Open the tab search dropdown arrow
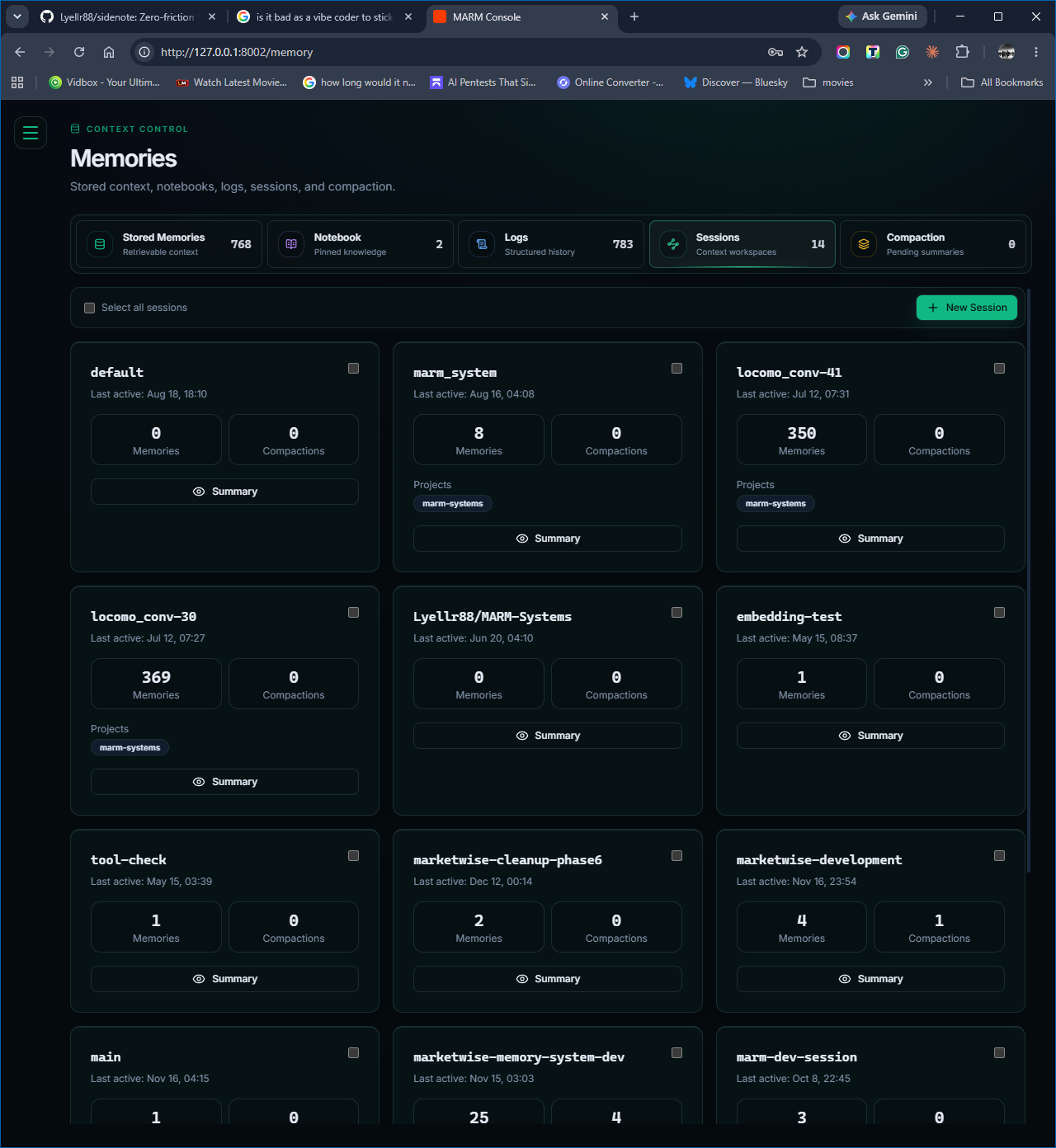This screenshot has height=1148, width=1056. 17,16
